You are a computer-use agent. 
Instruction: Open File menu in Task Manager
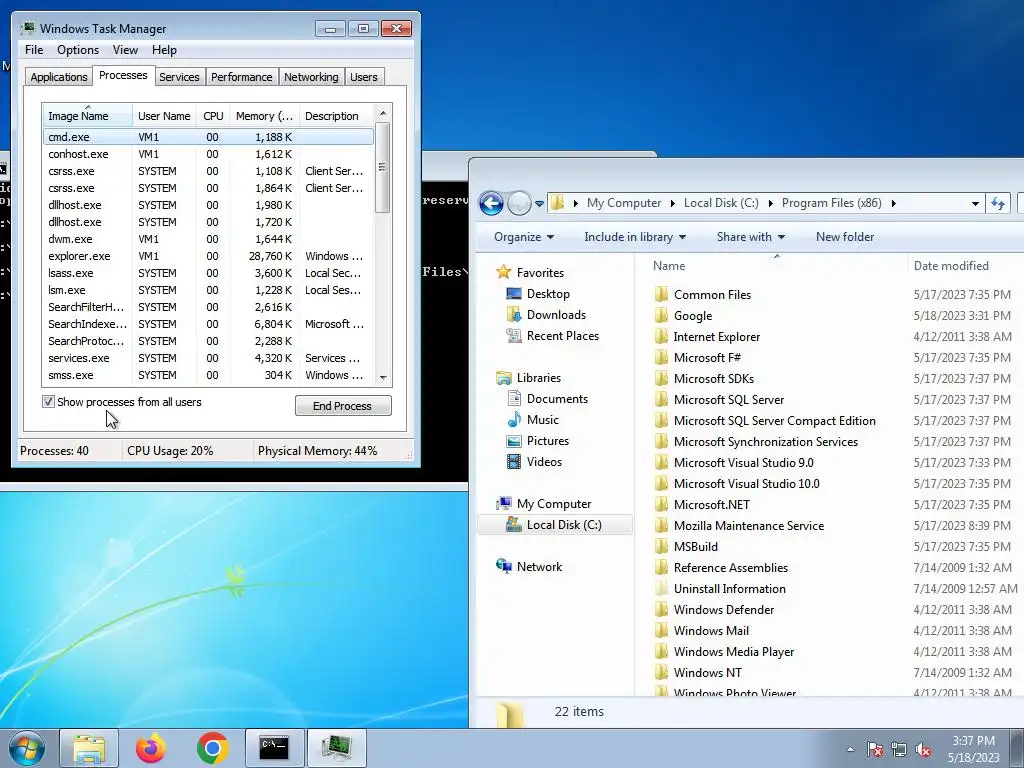(x=34, y=50)
